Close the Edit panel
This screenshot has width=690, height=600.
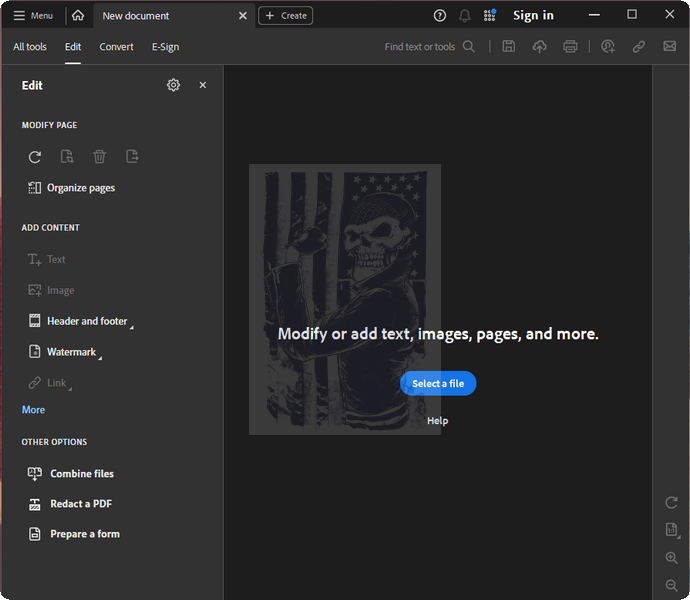click(202, 85)
